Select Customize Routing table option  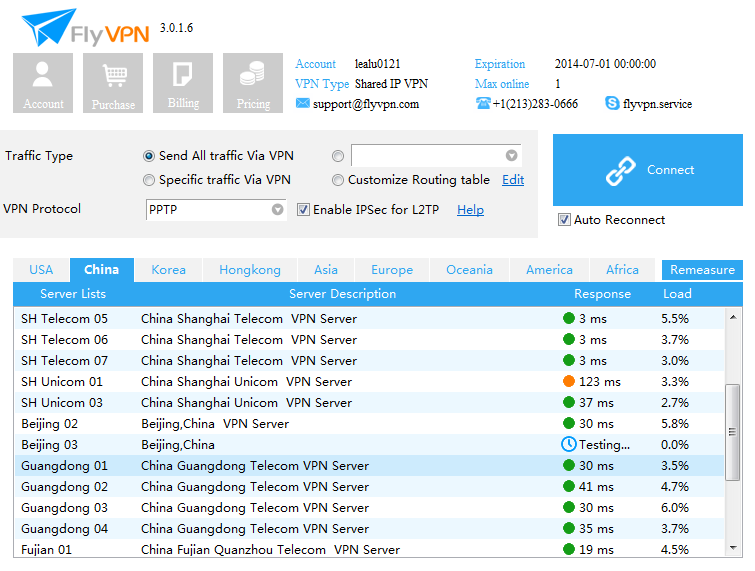338,180
